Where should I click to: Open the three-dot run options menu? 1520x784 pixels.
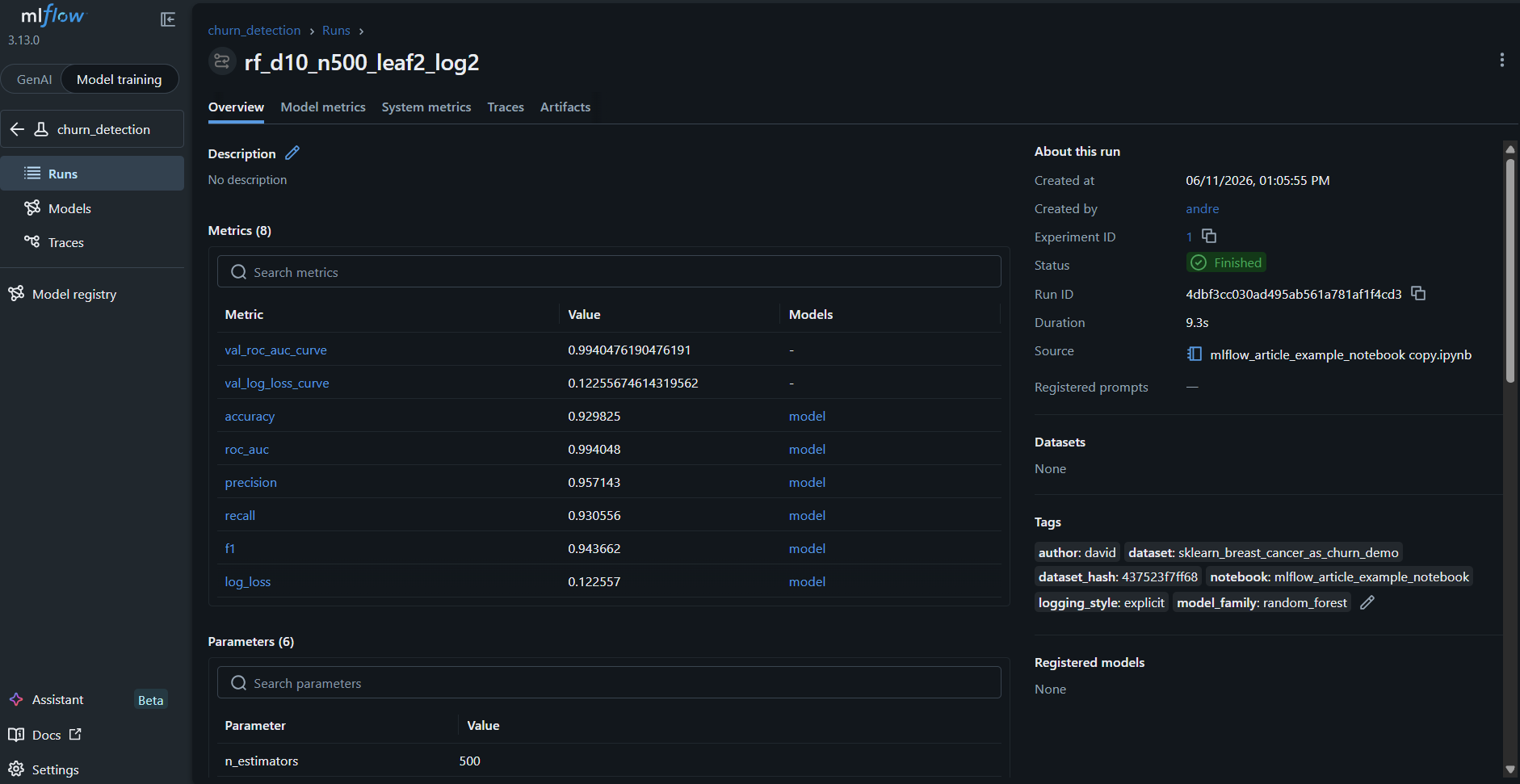pos(1501,60)
